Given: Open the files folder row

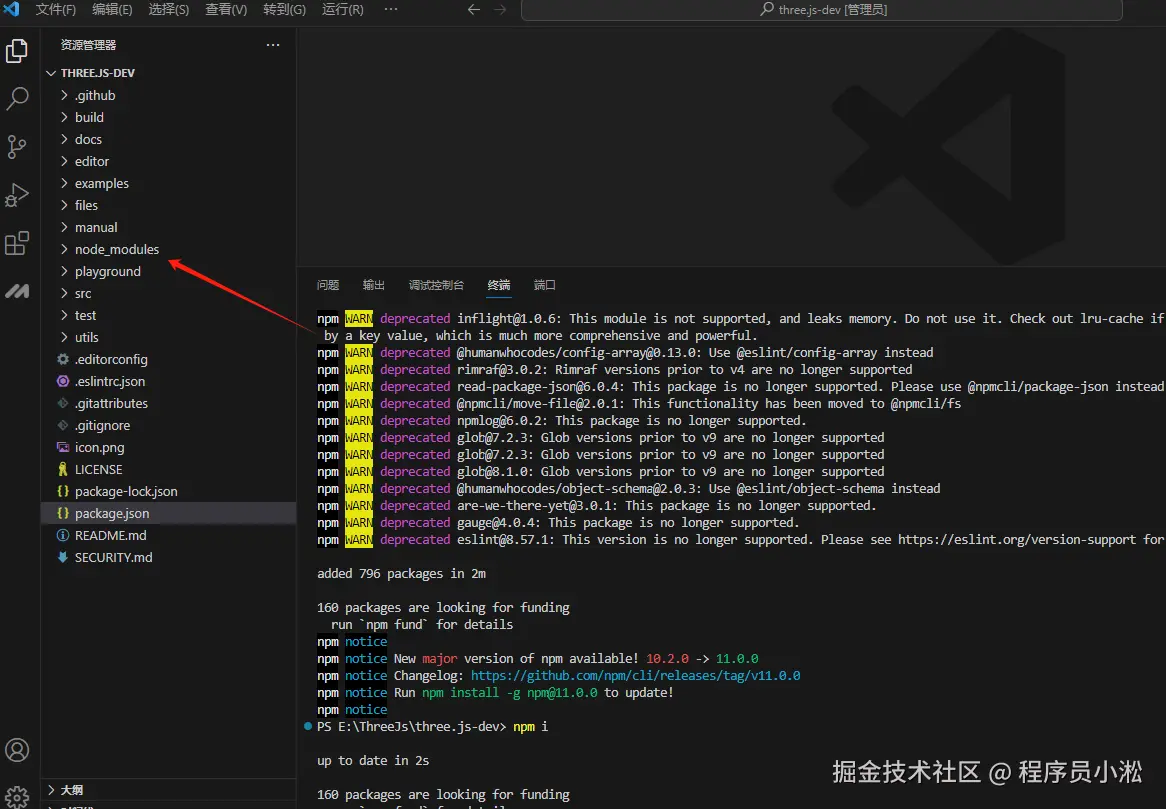Looking at the screenshot, I should point(169,205).
